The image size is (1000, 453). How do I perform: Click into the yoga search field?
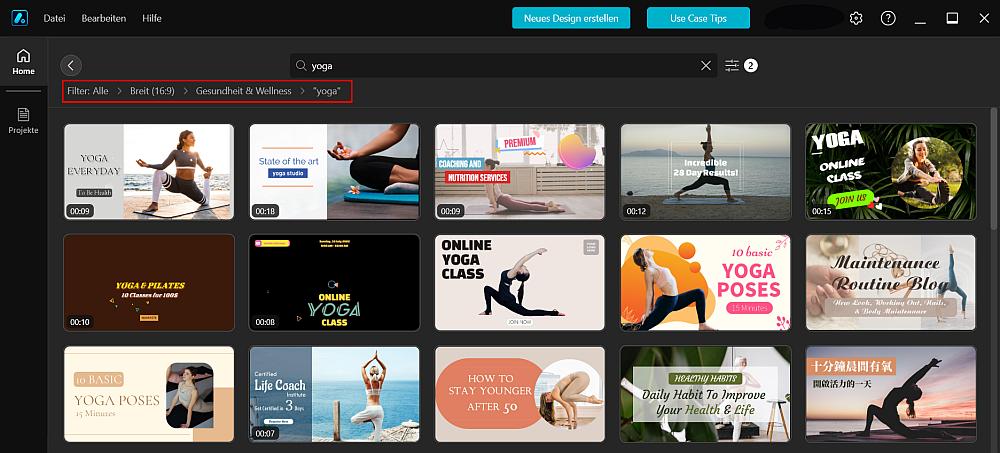504,65
